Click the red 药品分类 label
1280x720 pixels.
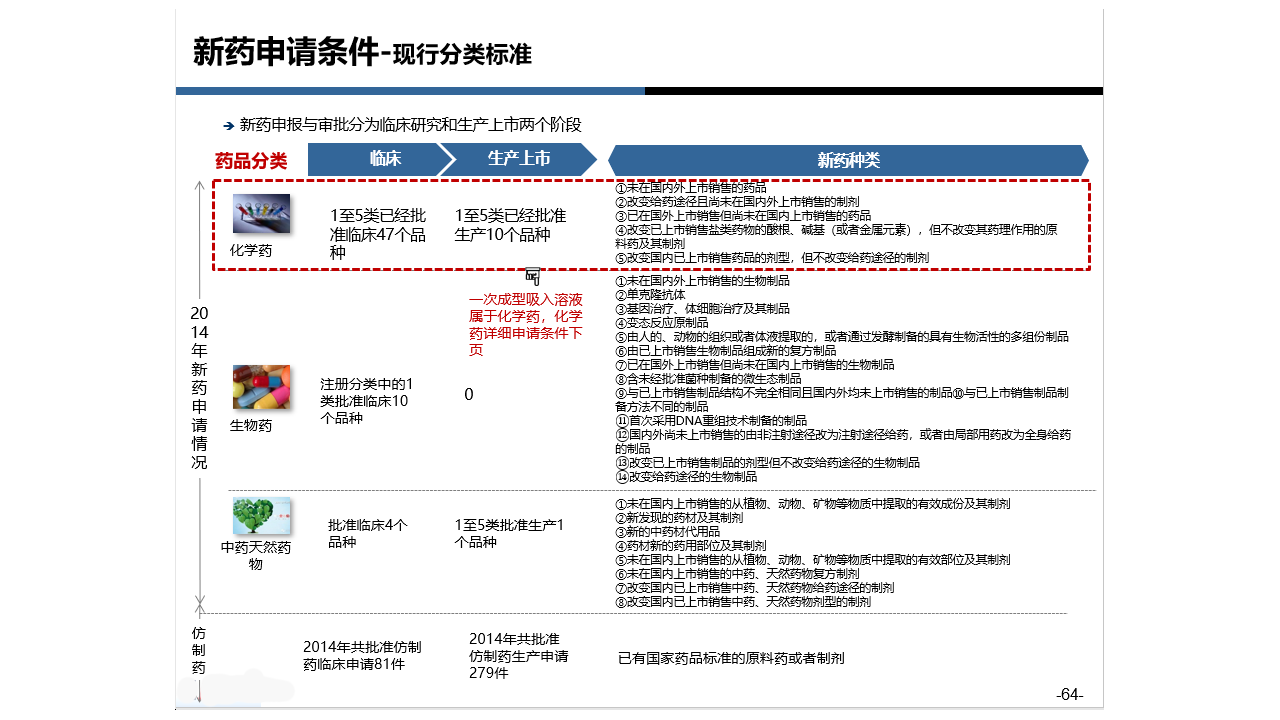pos(251,161)
